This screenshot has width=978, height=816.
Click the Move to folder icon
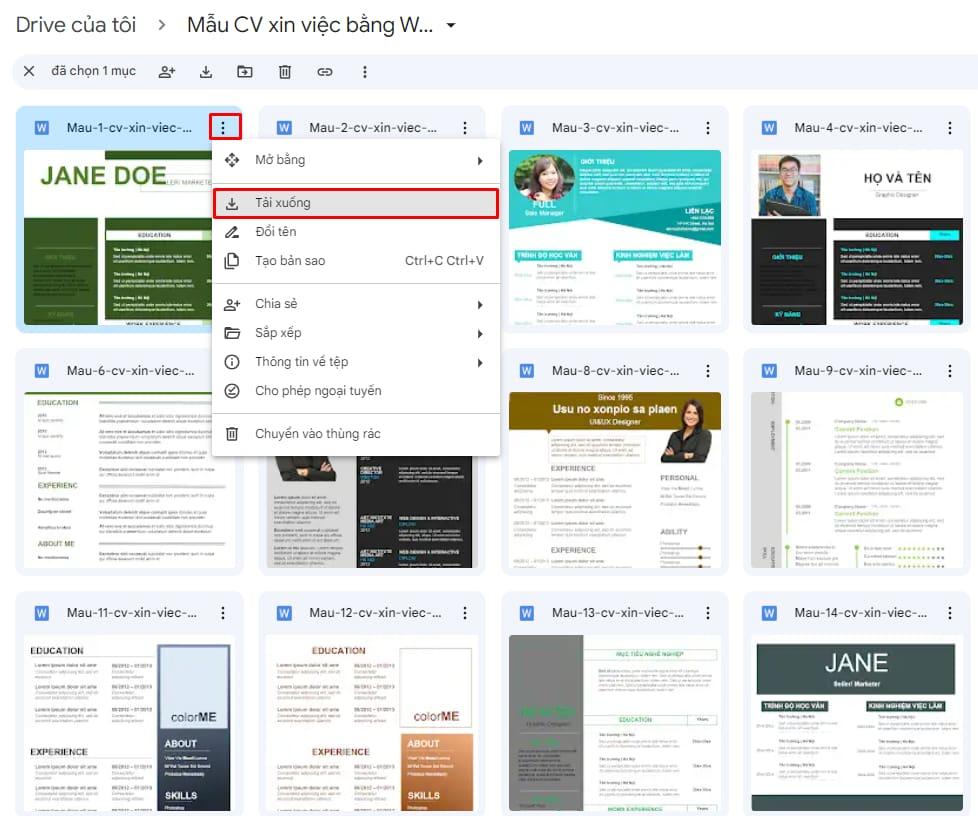pos(245,71)
